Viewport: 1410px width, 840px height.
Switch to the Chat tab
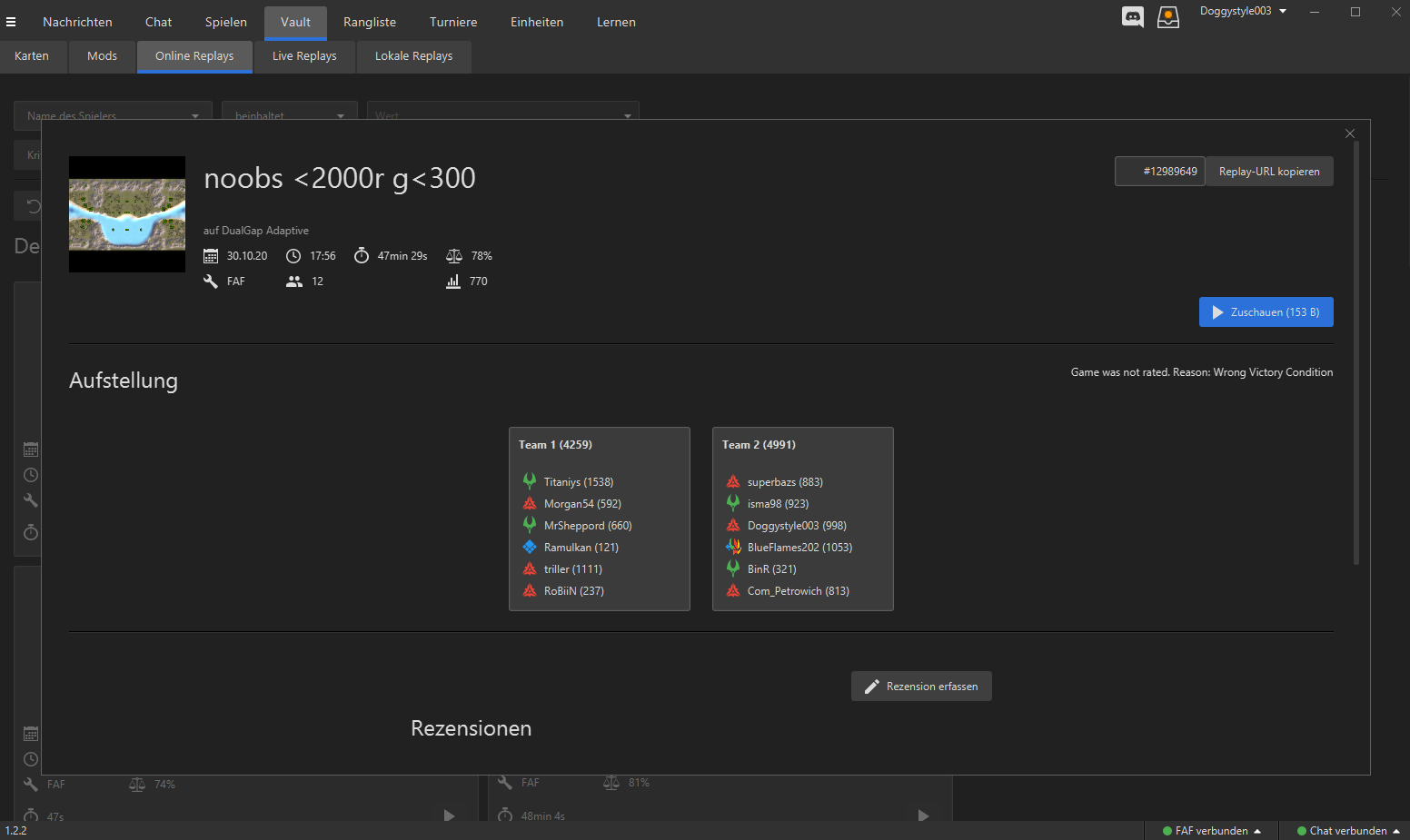pos(158,22)
